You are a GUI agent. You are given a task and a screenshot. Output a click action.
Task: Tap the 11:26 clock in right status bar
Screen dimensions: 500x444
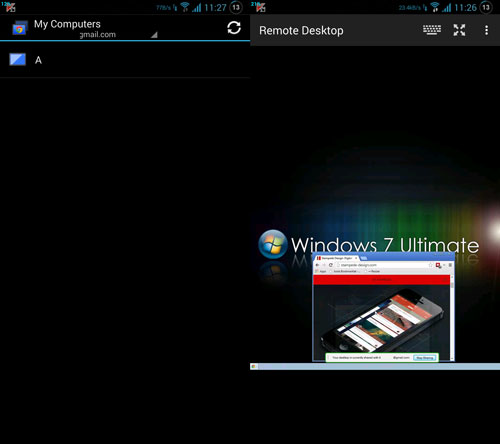(465, 7)
